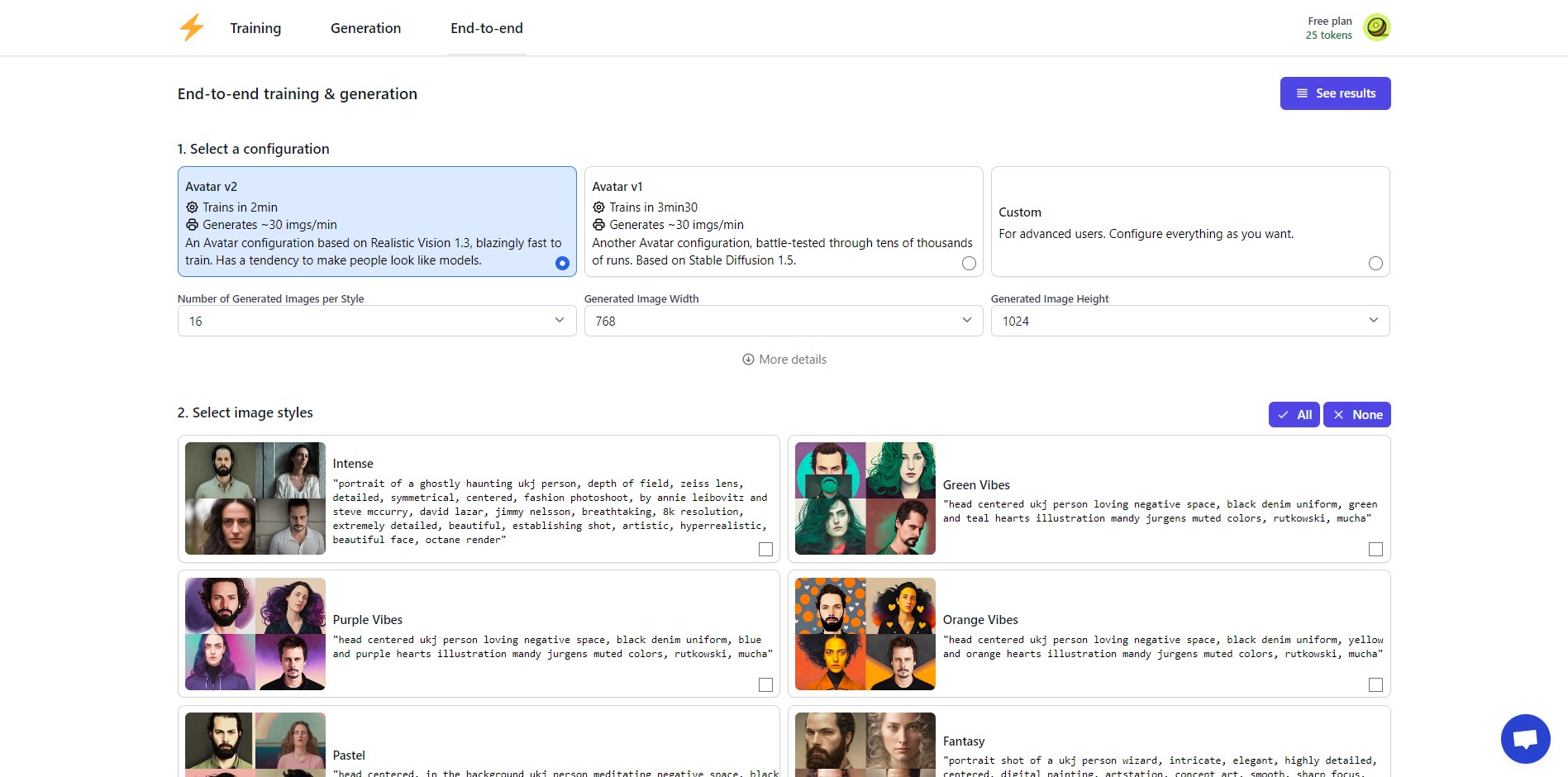
Task: Click the Intense prompt text mentioning annie leibovitz
Action: click(x=550, y=512)
